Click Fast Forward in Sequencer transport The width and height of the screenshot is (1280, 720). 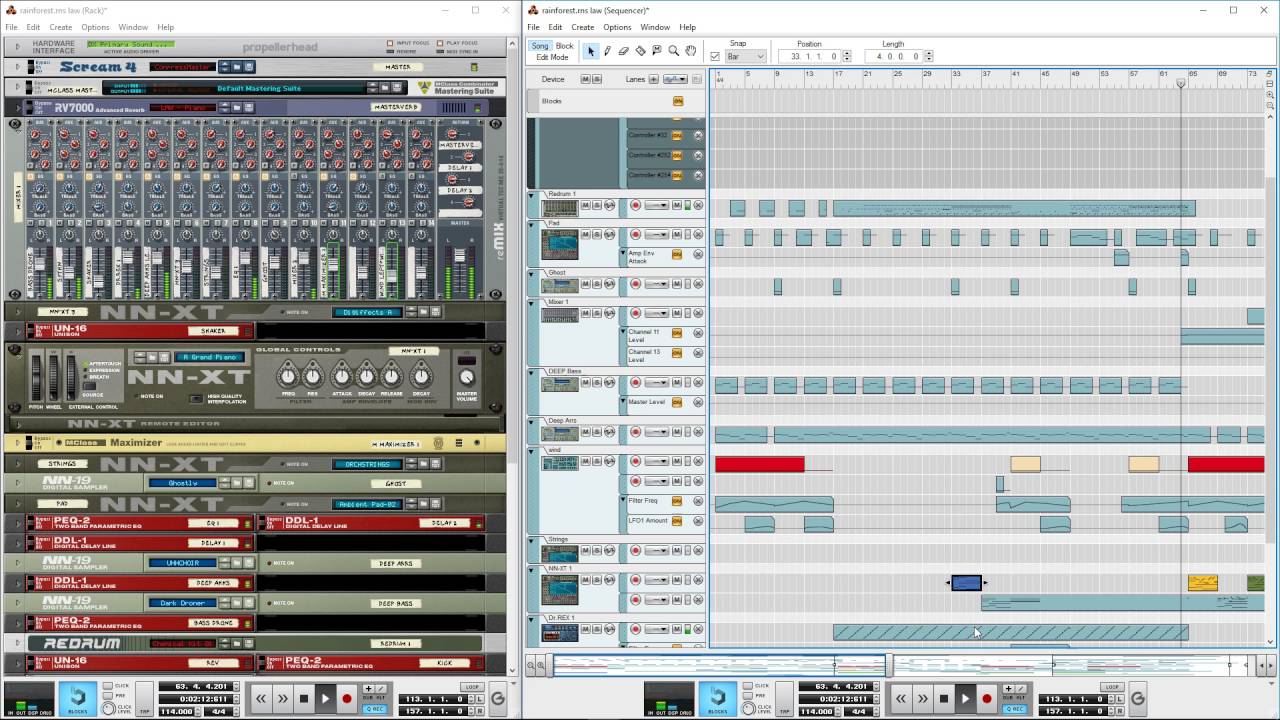922,699
